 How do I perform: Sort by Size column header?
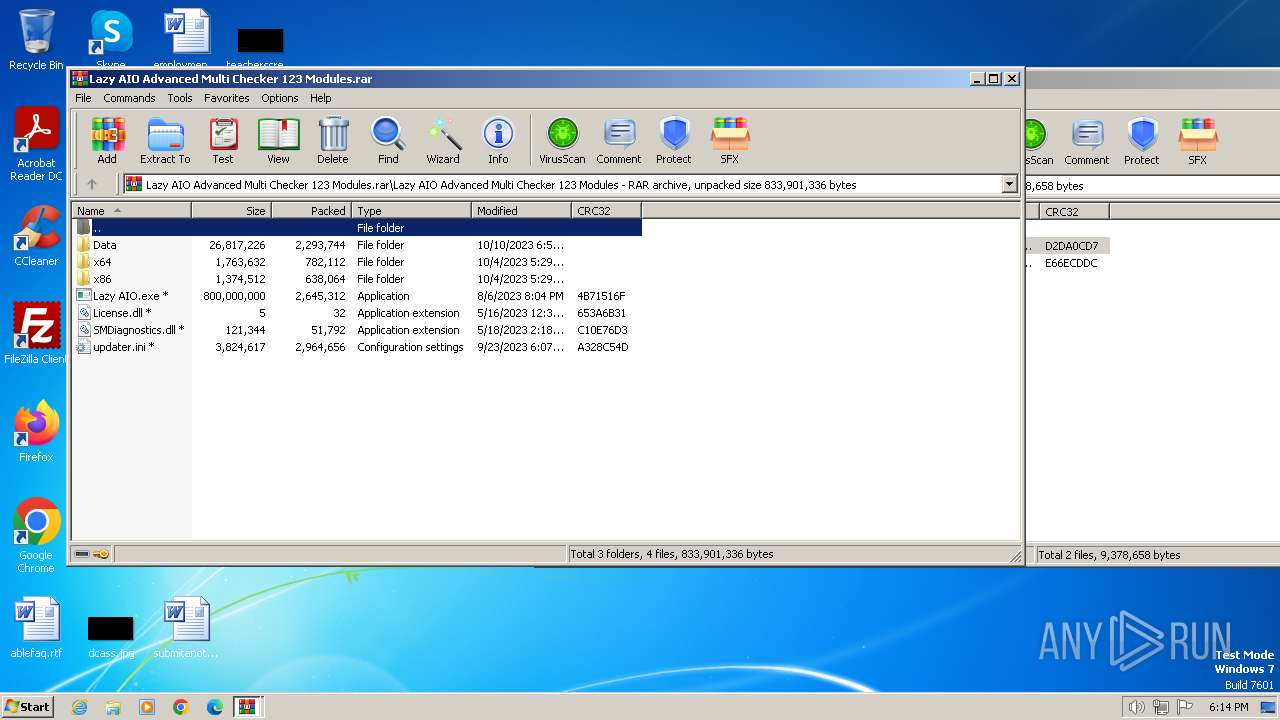(231, 211)
